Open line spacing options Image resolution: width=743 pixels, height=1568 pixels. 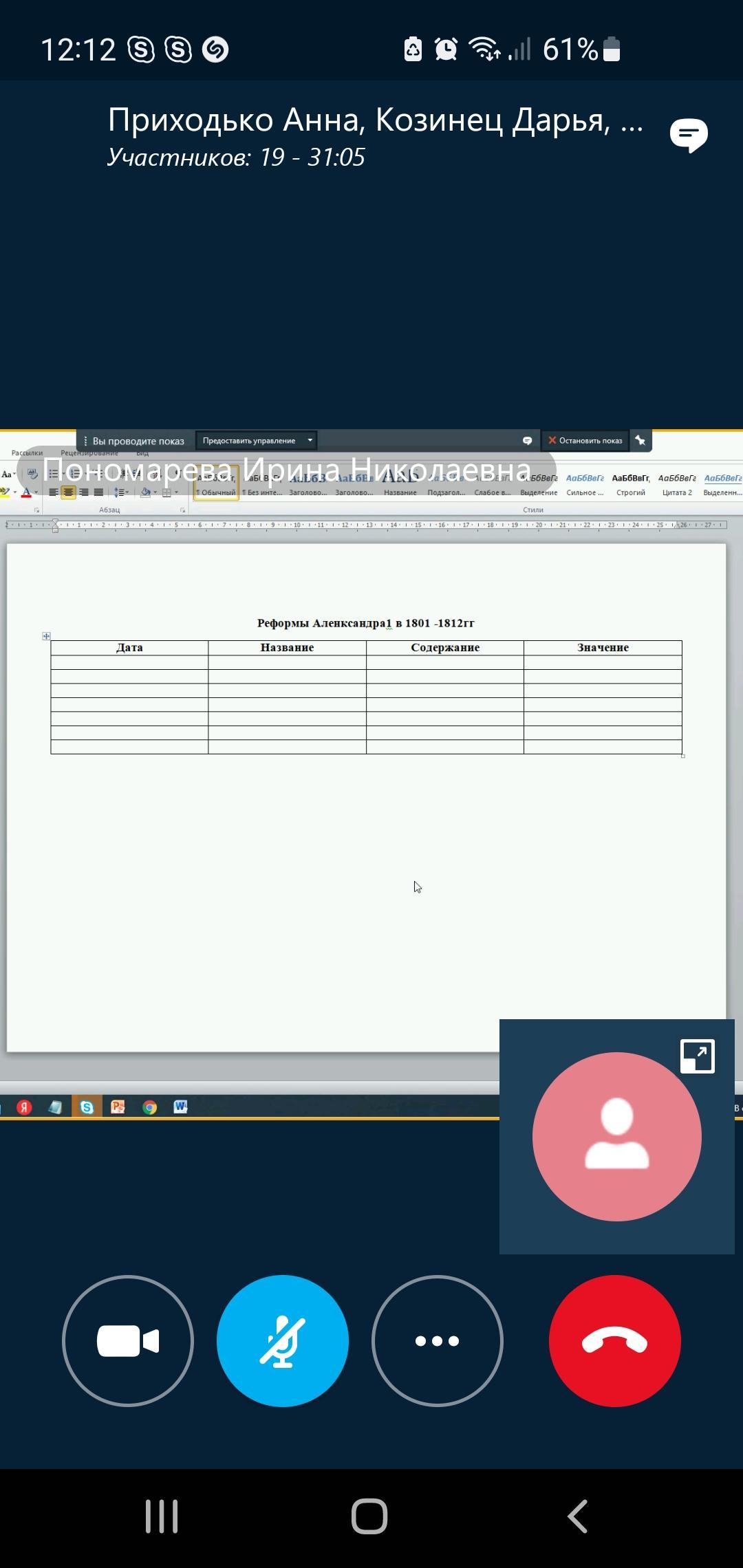(121, 492)
